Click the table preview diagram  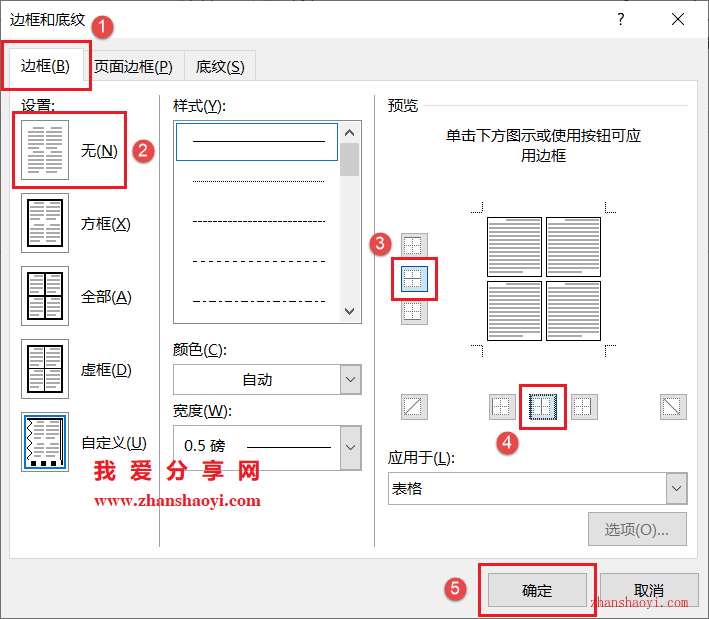[x=544, y=279]
